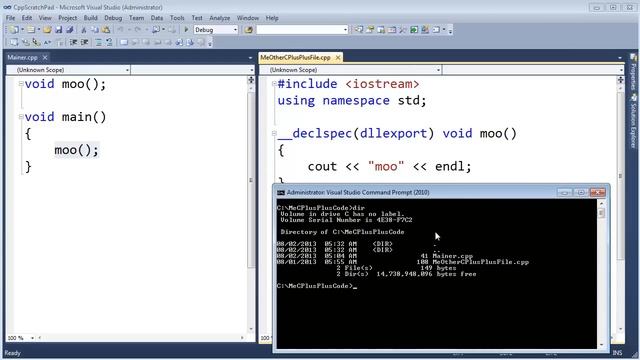Click the Add New Item toolbar icon
This screenshot has height=360, width=640.
31,30
